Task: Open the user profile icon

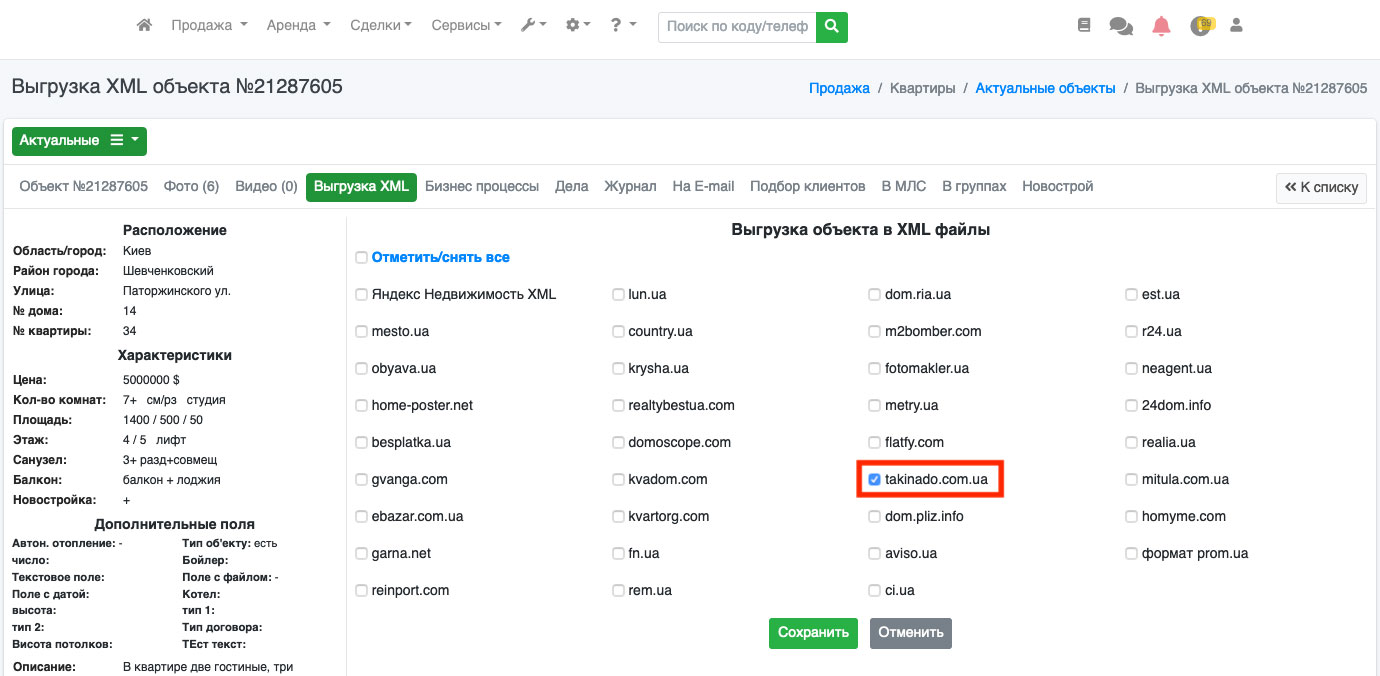Action: click(1236, 26)
